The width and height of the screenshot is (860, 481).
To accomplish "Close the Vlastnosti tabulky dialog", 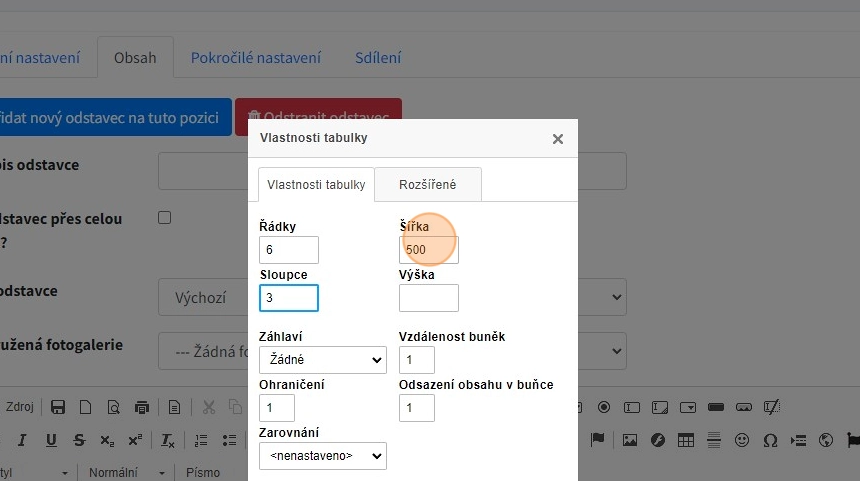I will coord(558,139).
